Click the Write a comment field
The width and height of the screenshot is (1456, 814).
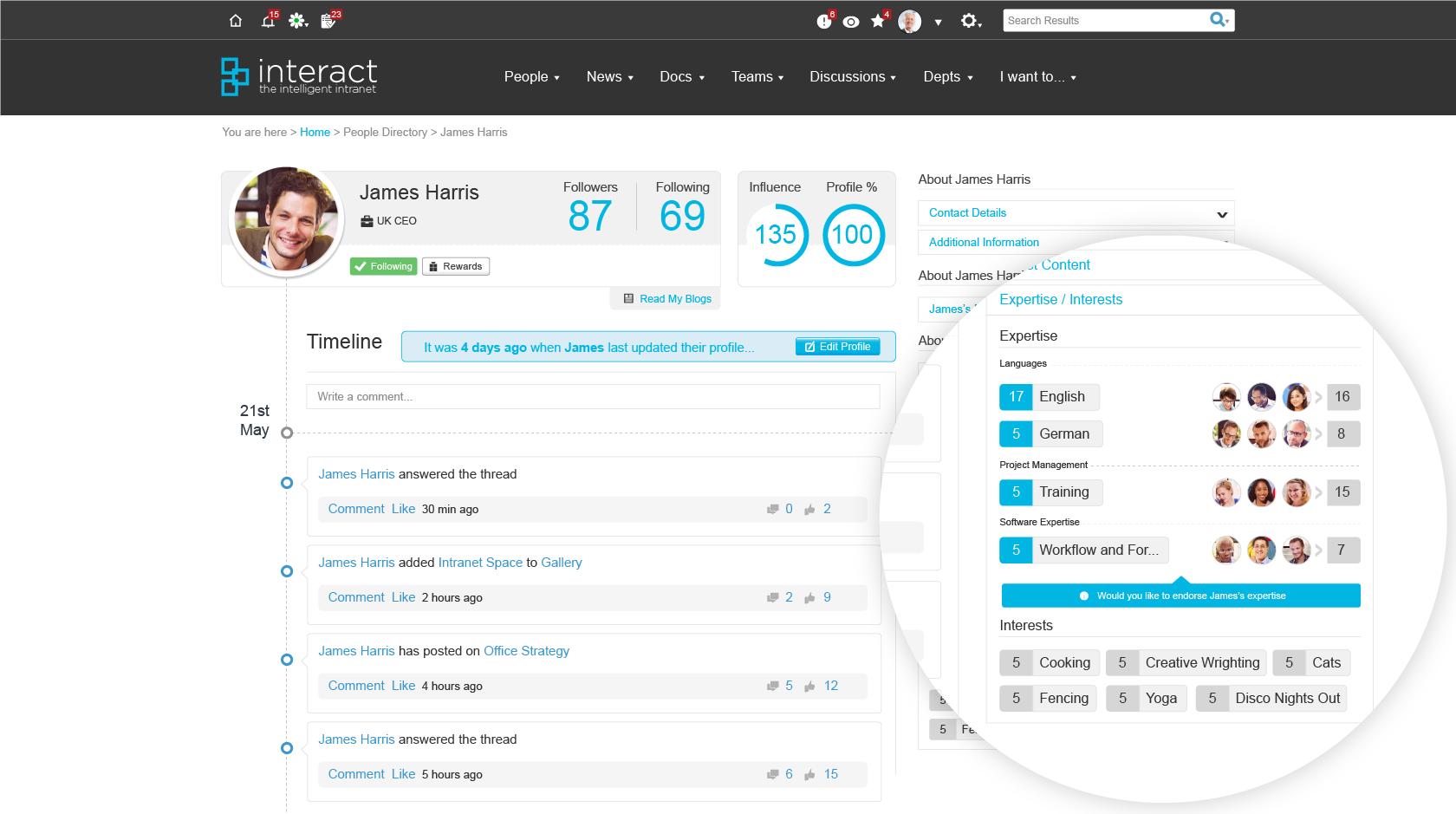593,396
